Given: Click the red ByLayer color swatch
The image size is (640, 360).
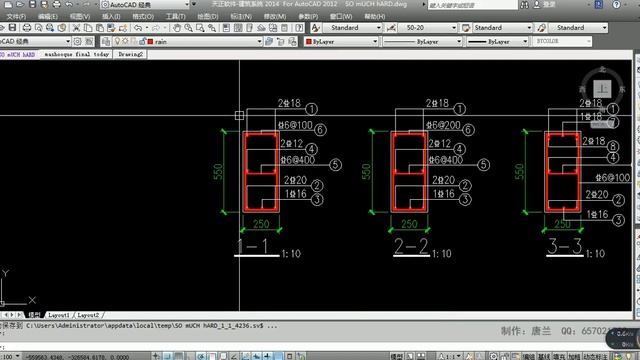Looking at the screenshot, I should [309, 41].
